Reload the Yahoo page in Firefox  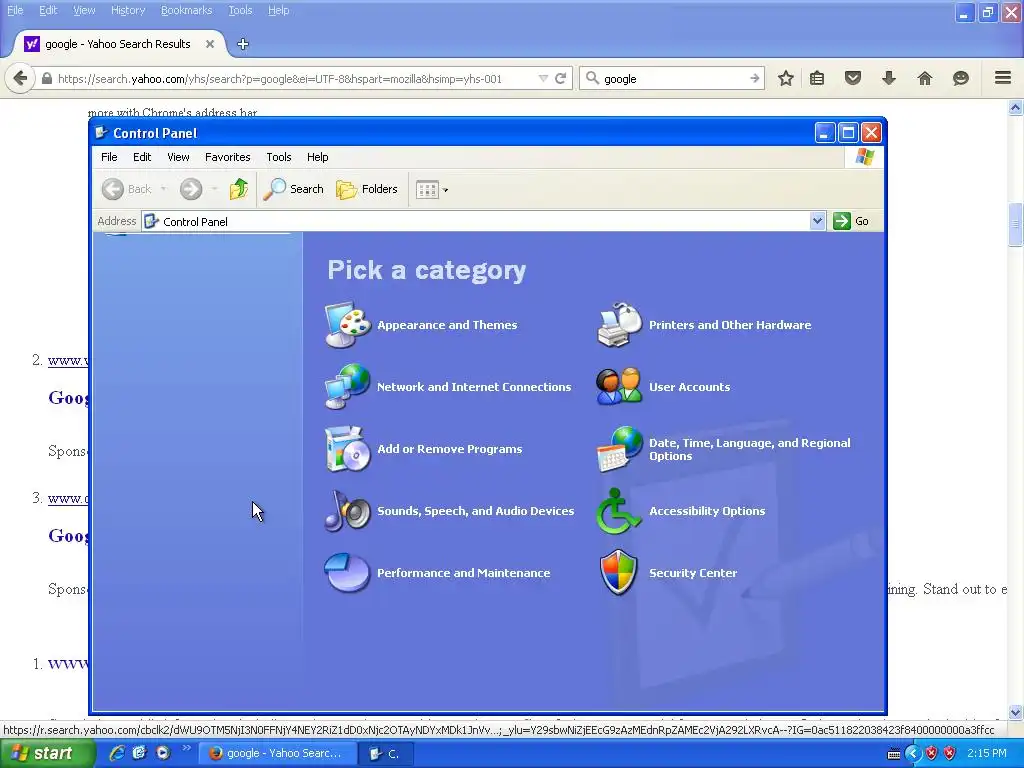point(560,79)
